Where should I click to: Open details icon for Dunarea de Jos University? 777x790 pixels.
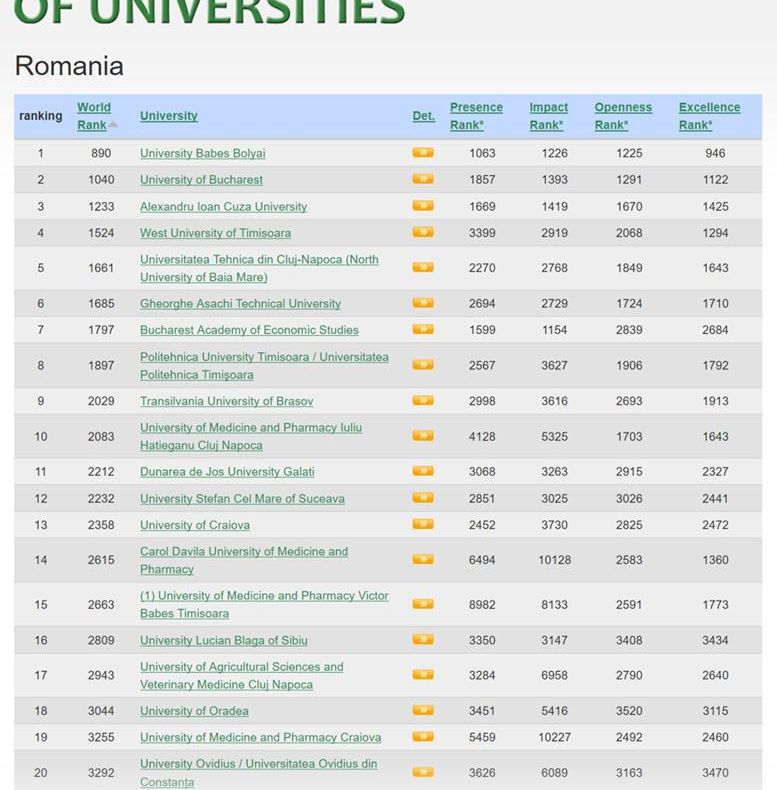pyautogui.click(x=423, y=471)
